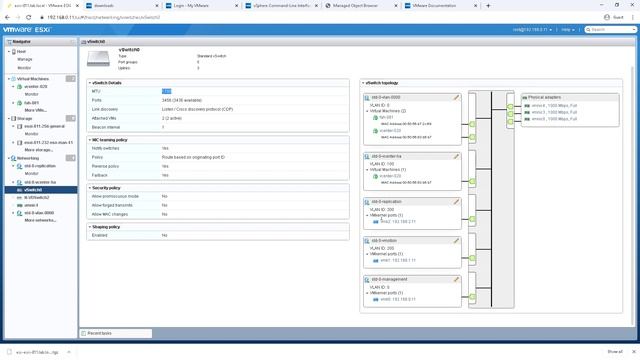The width and height of the screenshot is (640, 360).
Task: Collapse the Host tree node
Action: [9, 52]
